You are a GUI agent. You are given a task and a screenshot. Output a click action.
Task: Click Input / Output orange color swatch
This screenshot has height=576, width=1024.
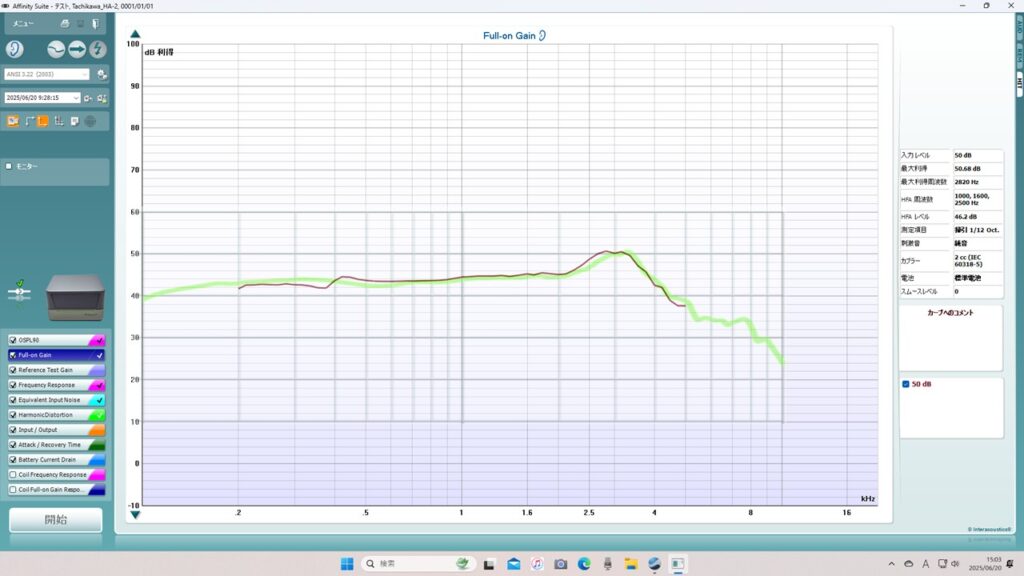point(97,430)
